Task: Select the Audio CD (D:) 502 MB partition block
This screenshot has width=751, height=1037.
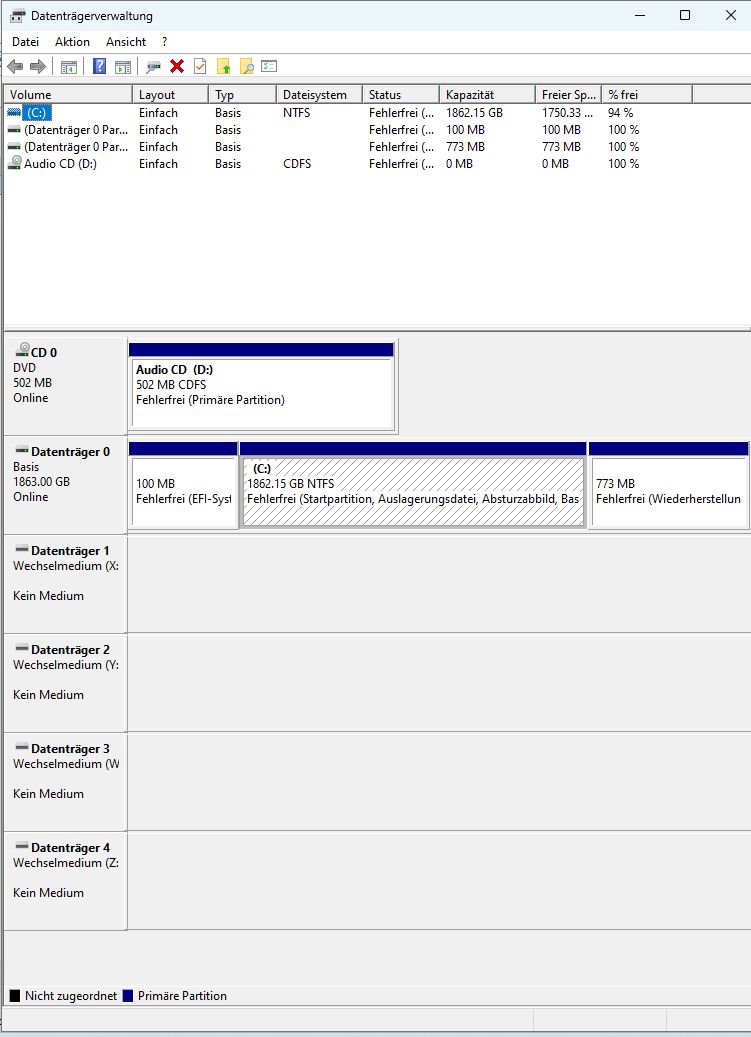Action: (262, 386)
